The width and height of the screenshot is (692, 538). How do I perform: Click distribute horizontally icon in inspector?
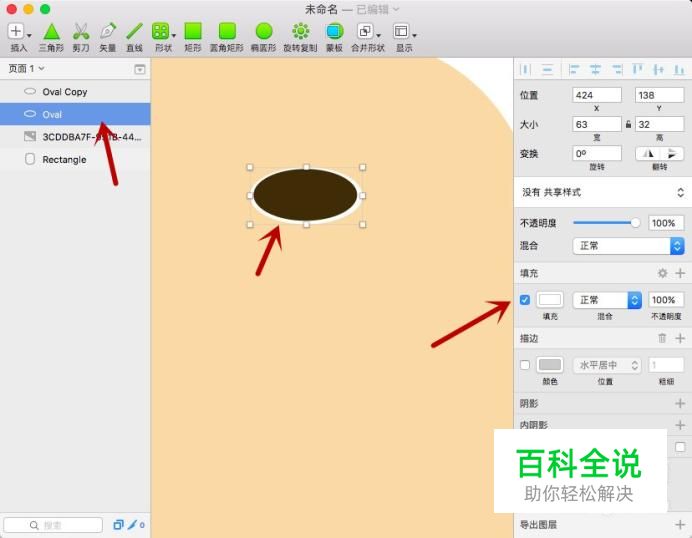(x=525, y=69)
